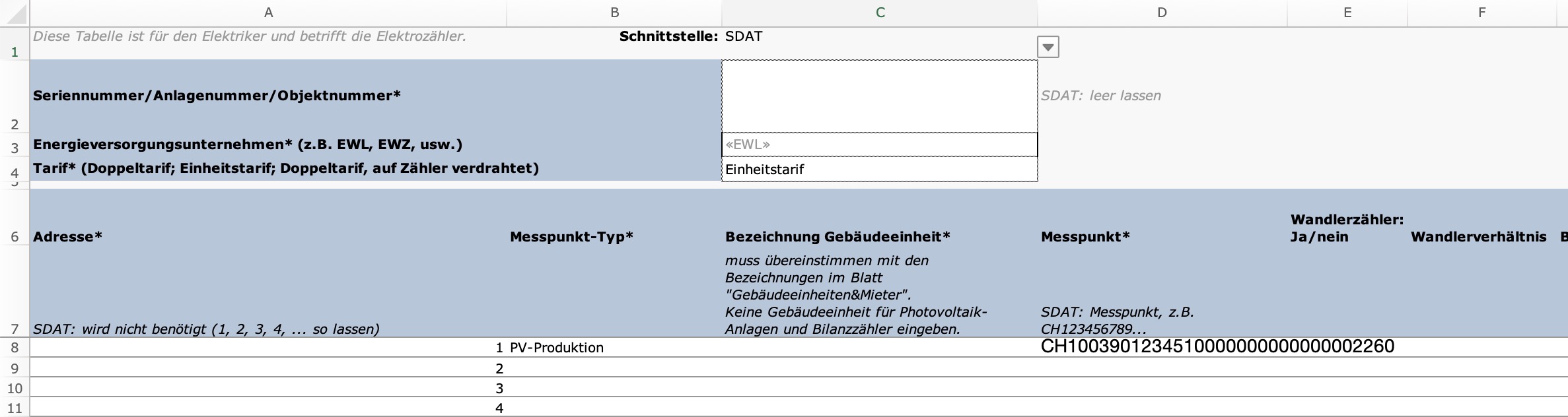
Task: Select column C header
Action: tap(880, 13)
